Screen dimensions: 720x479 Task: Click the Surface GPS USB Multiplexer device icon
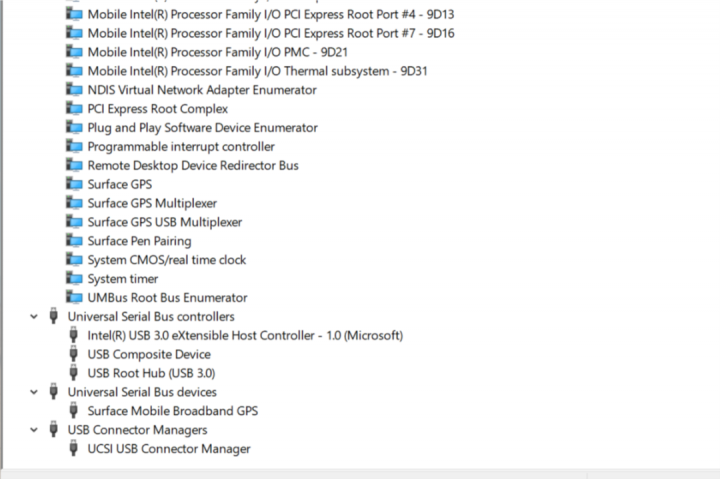click(74, 221)
